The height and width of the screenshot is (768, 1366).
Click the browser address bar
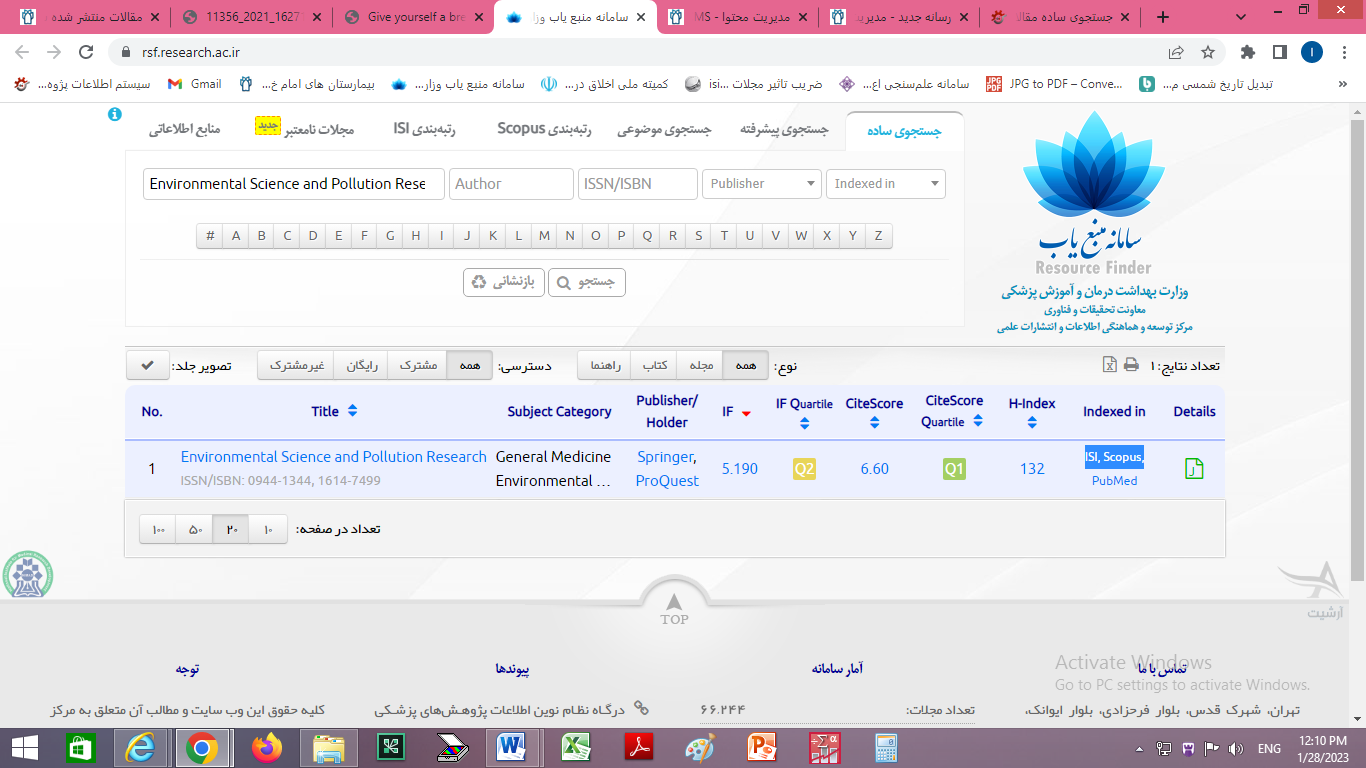tap(640, 52)
